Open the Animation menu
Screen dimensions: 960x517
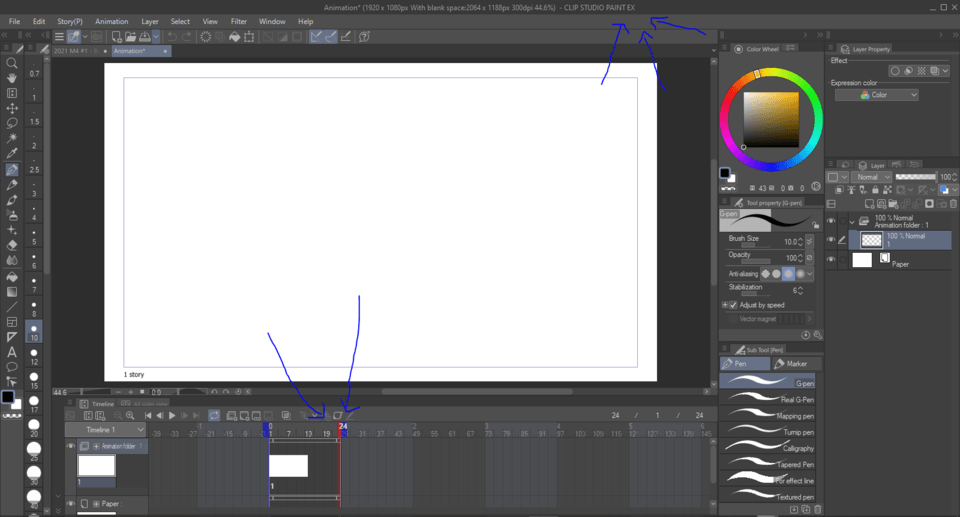(x=111, y=21)
